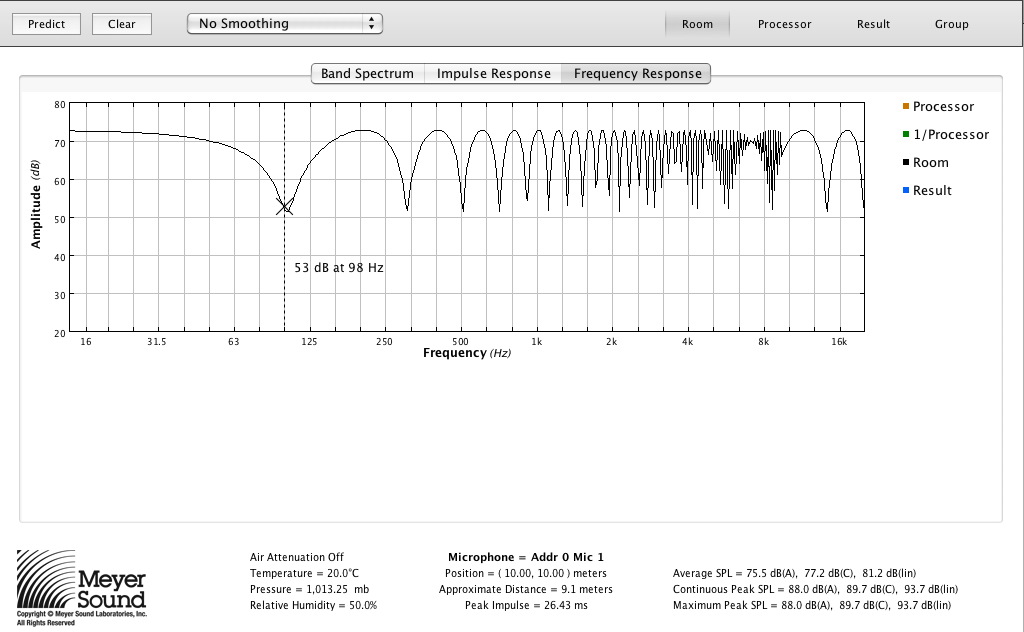
Task: Click the blue Result legend swatch
Action: point(906,191)
